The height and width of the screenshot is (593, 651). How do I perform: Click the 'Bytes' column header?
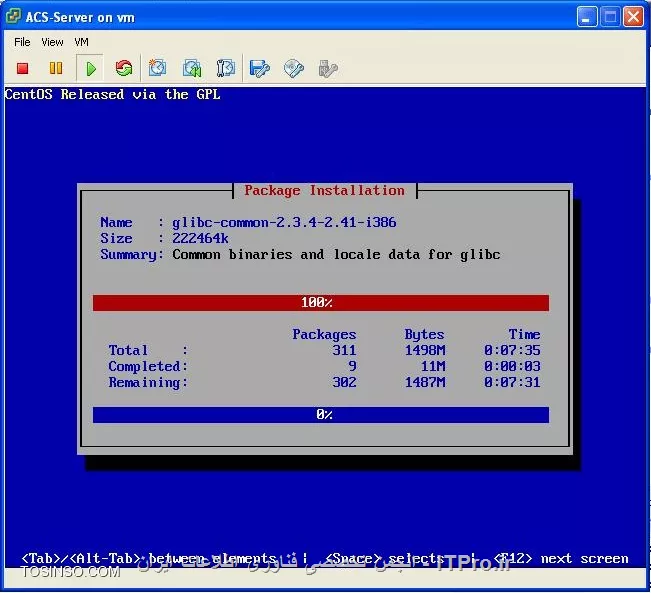click(424, 334)
